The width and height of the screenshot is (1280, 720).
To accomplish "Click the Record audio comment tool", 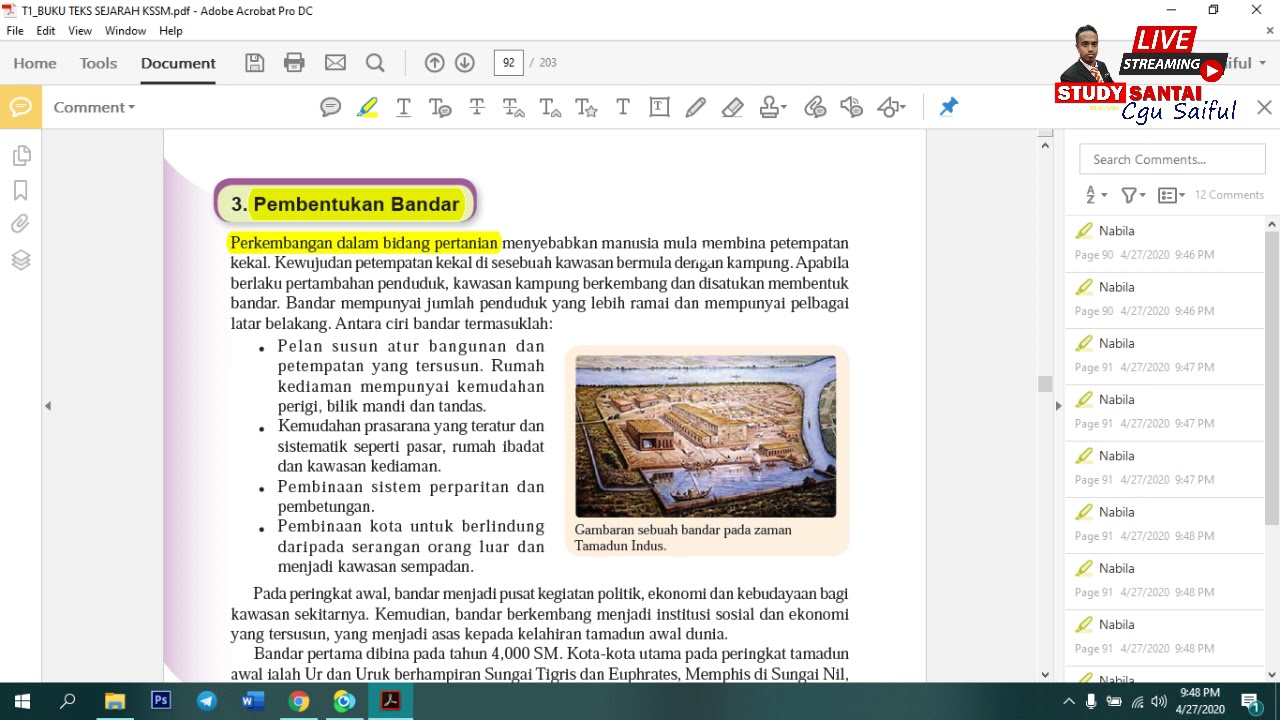I will tap(851, 107).
